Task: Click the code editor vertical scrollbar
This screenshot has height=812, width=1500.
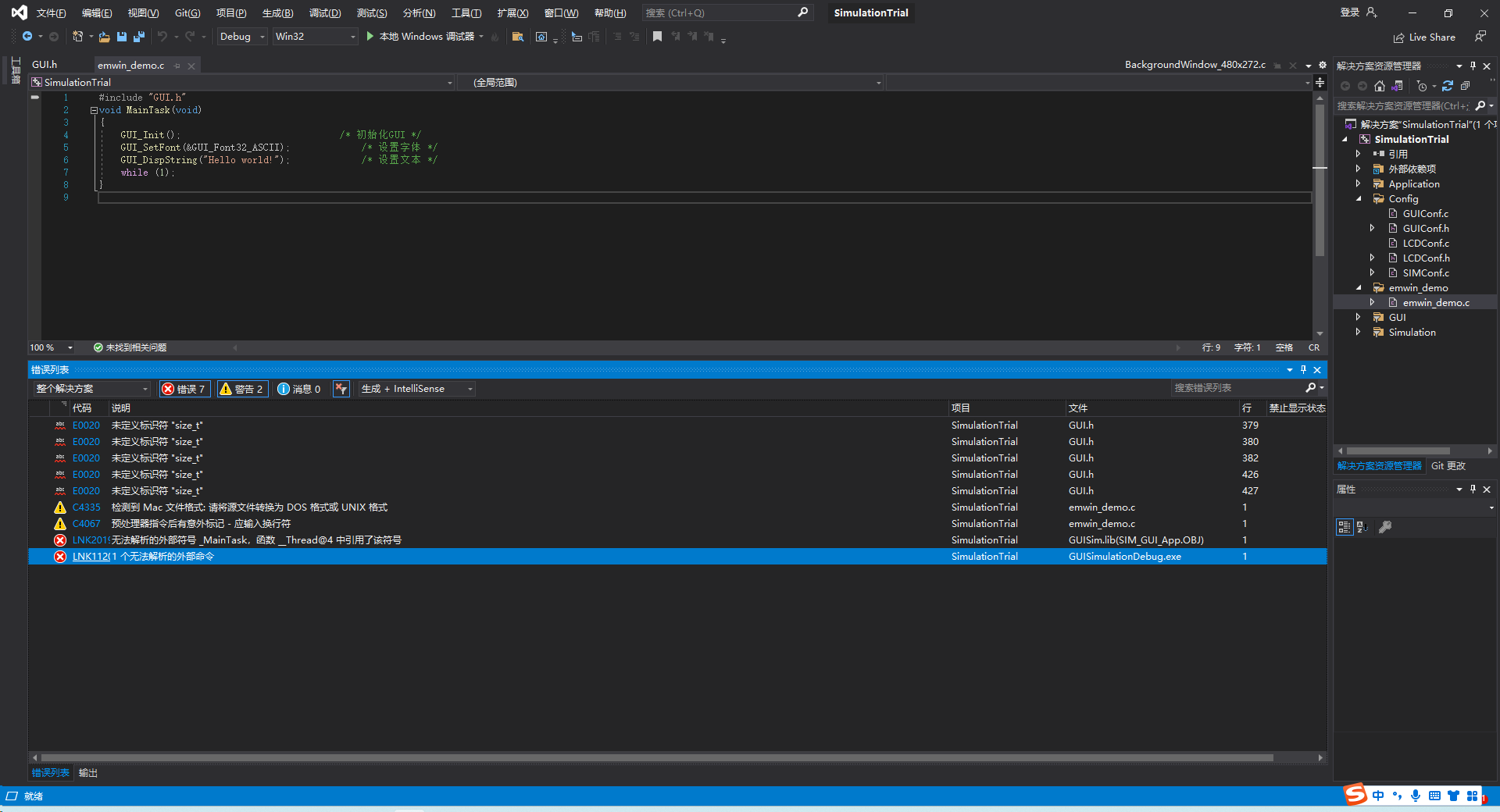Action: pos(1320,180)
